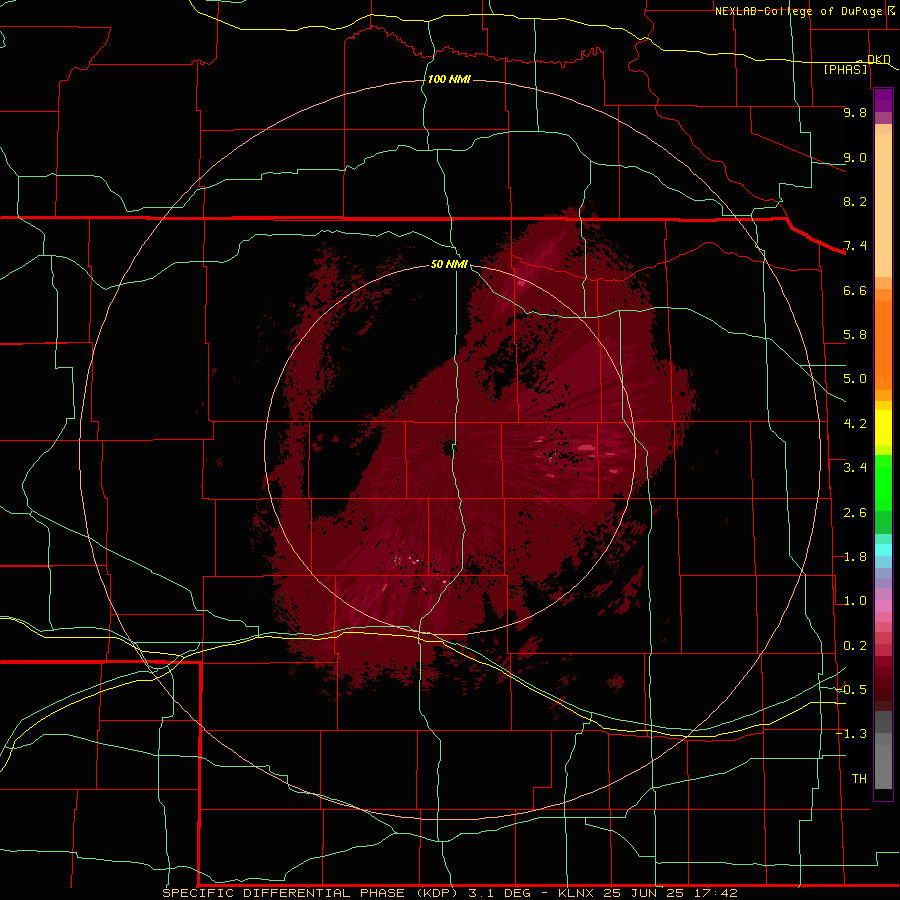Click the 50 NMI range ring label

449,264
